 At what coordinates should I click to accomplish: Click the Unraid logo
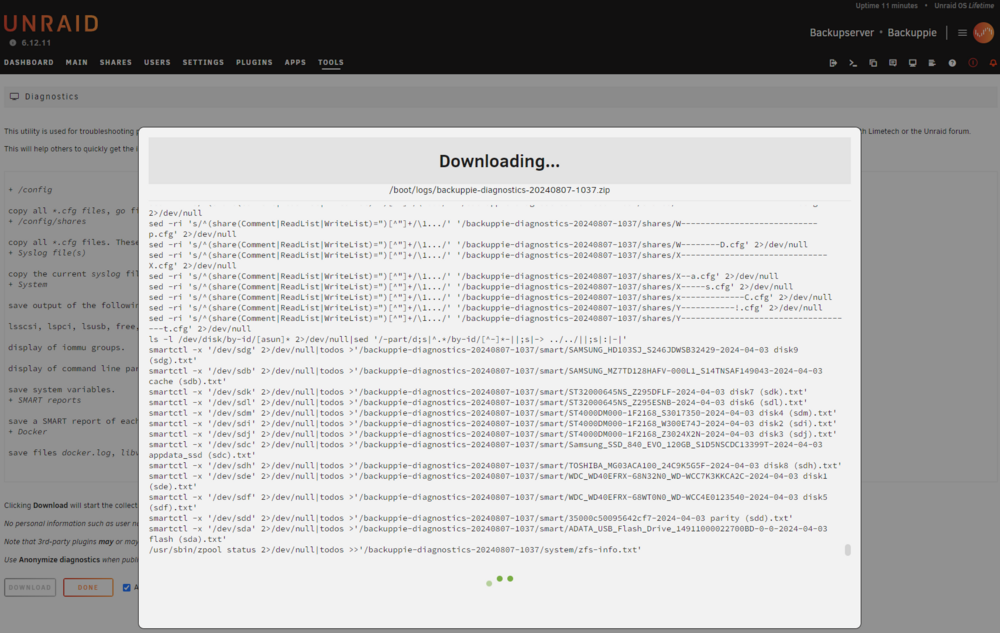point(51,24)
